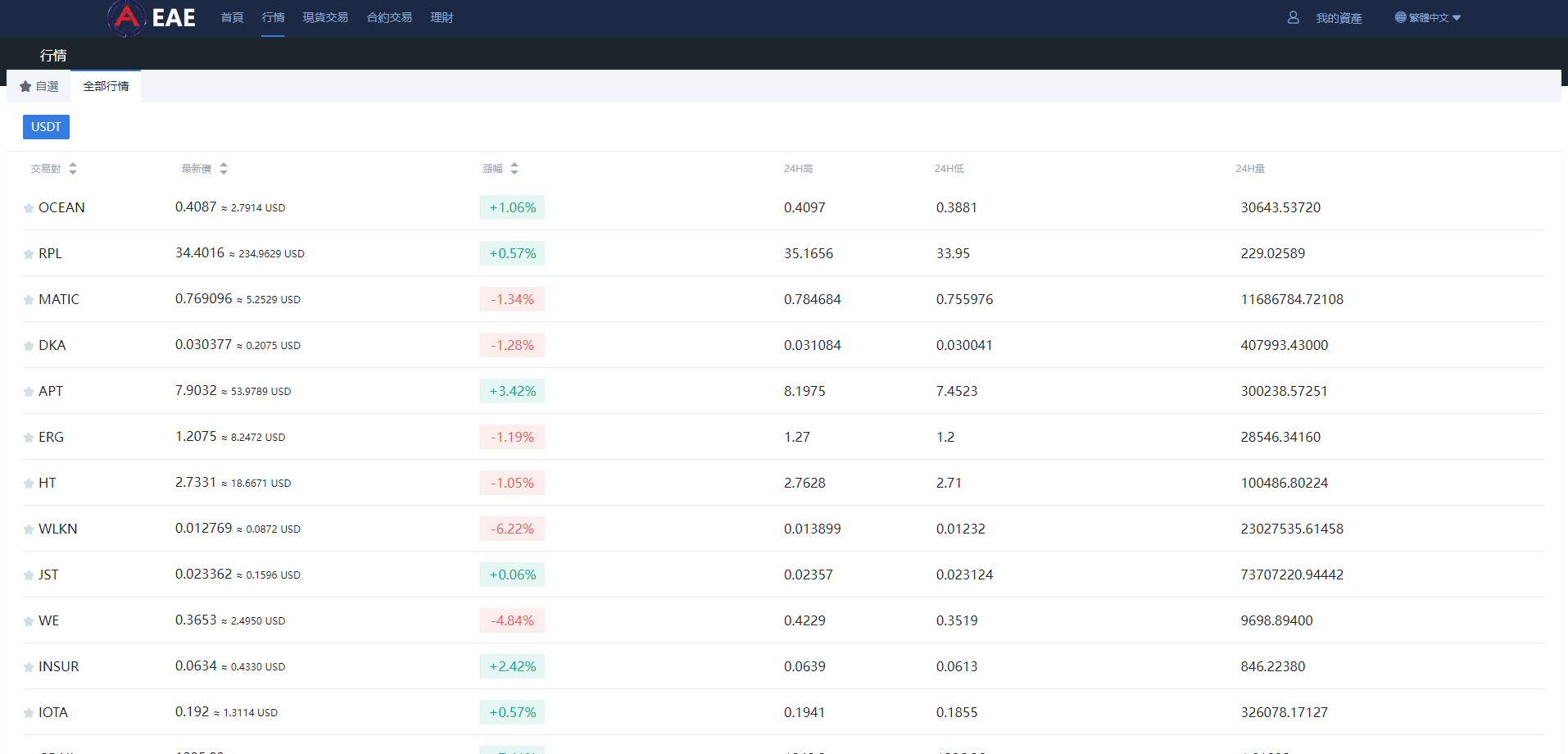The width and height of the screenshot is (1568, 754).
Task: Toggle the favorite star for MATIC
Action: point(29,300)
